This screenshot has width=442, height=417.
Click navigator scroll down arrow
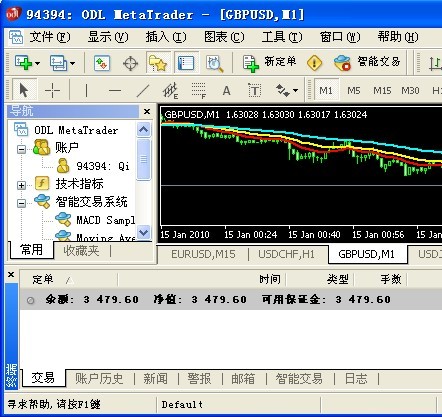tap(144, 232)
